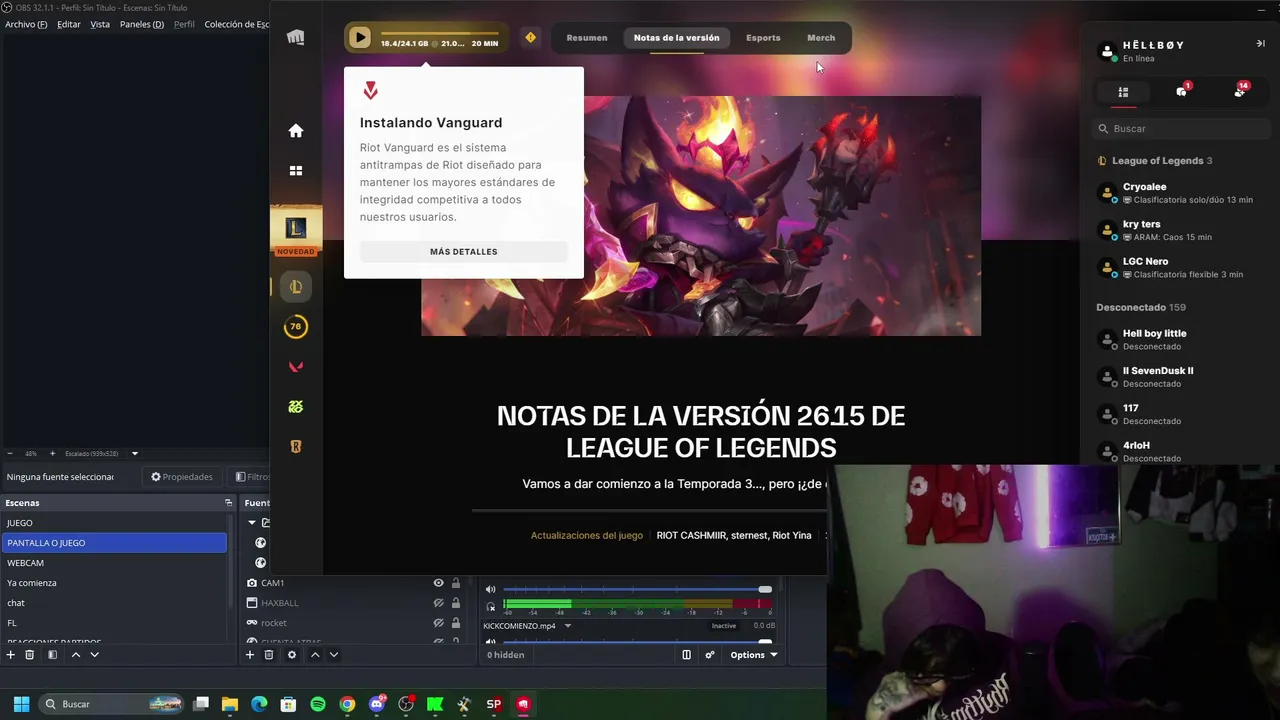The image size is (1280, 720).
Task: Open the Windows Start menu
Action: click(22, 704)
